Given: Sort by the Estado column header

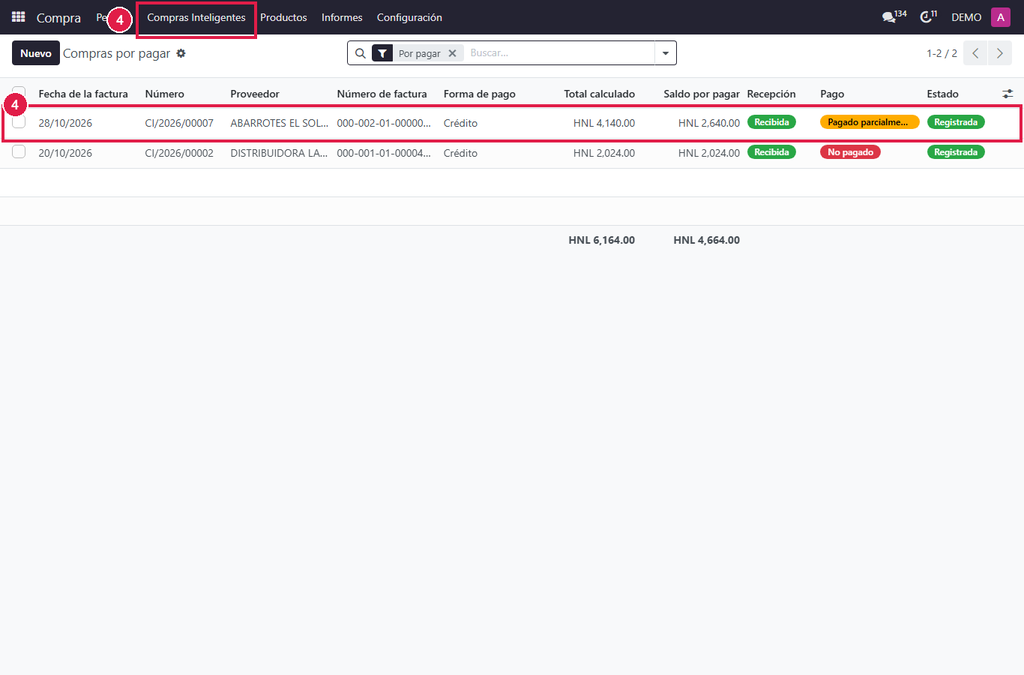Looking at the screenshot, I should [942, 94].
